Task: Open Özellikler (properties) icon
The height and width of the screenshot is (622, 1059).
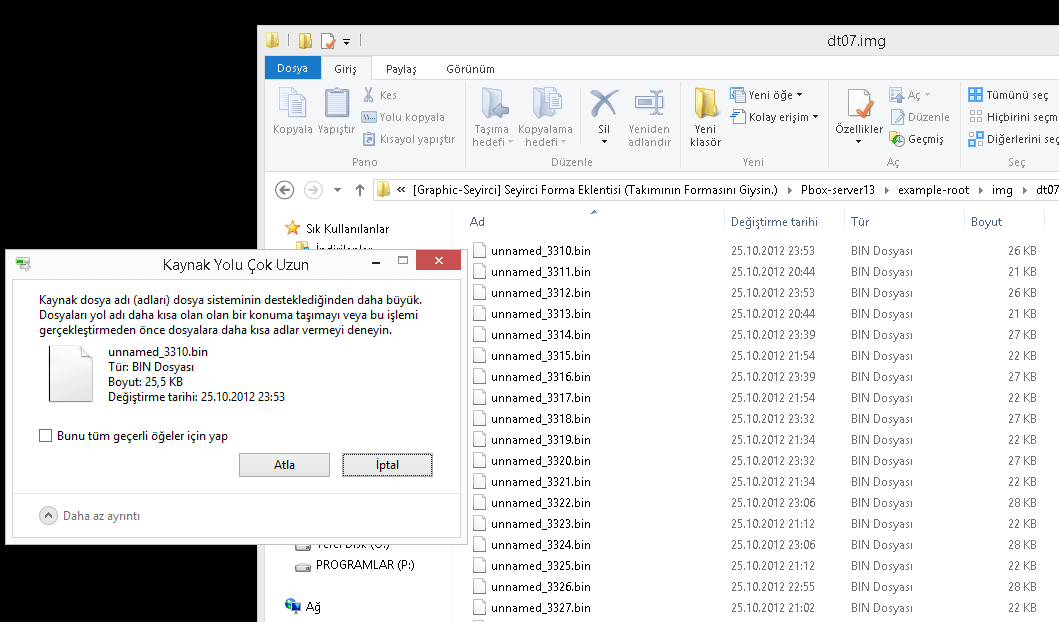Action: coord(859,105)
